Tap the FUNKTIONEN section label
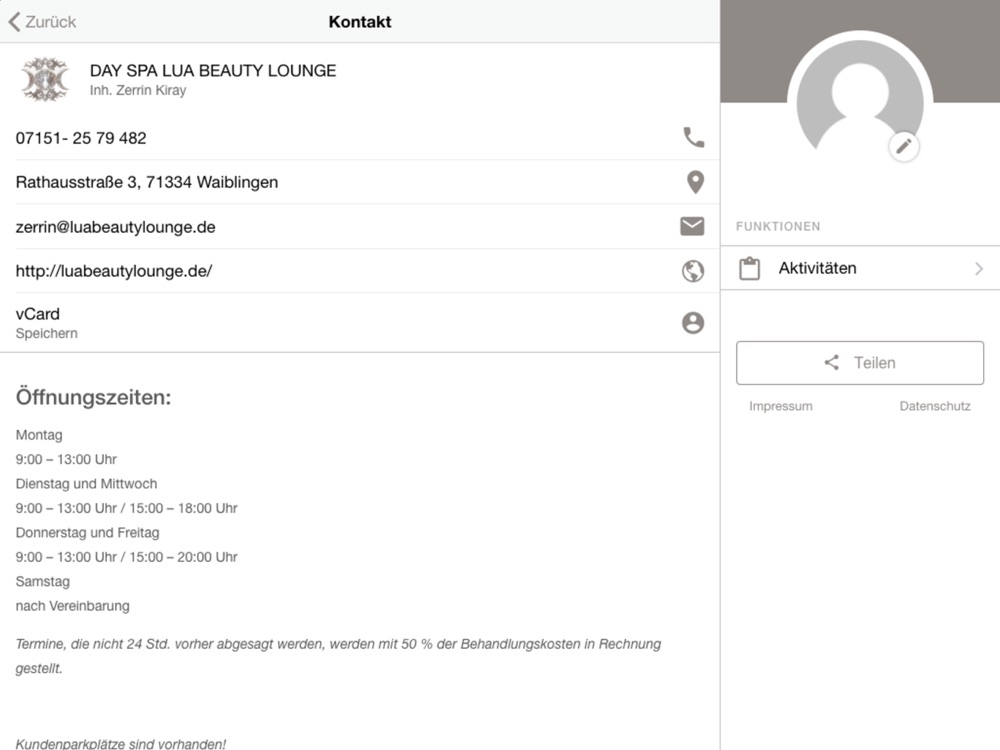Image resolution: width=1000 pixels, height=750 pixels. 778,226
